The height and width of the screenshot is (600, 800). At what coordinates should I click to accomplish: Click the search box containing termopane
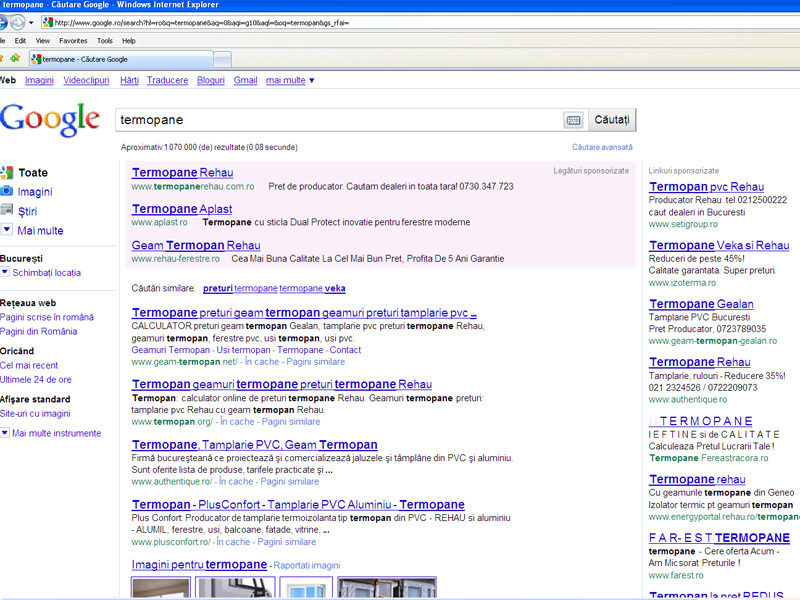[338, 120]
